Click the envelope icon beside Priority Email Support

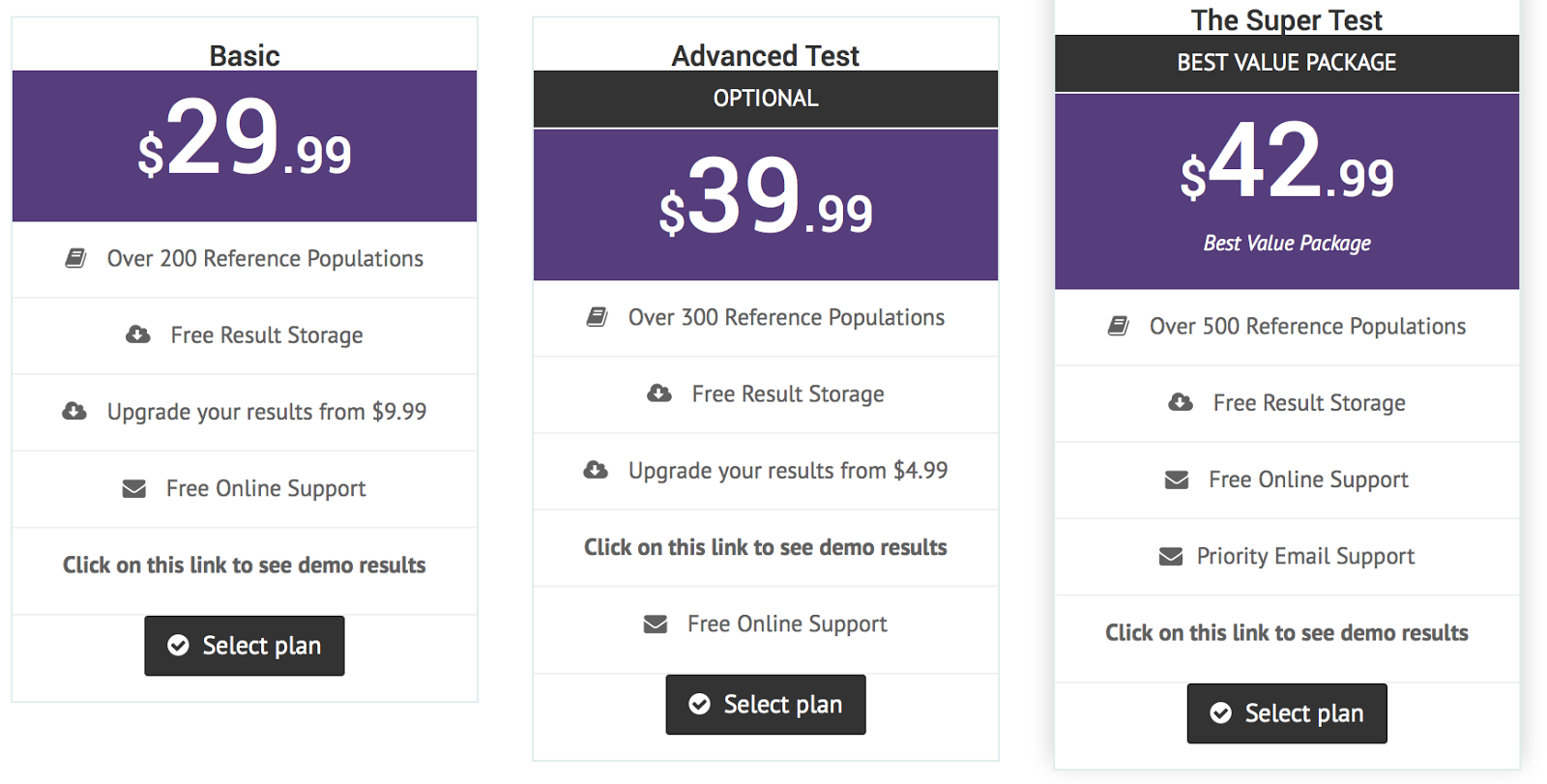coord(1171,556)
